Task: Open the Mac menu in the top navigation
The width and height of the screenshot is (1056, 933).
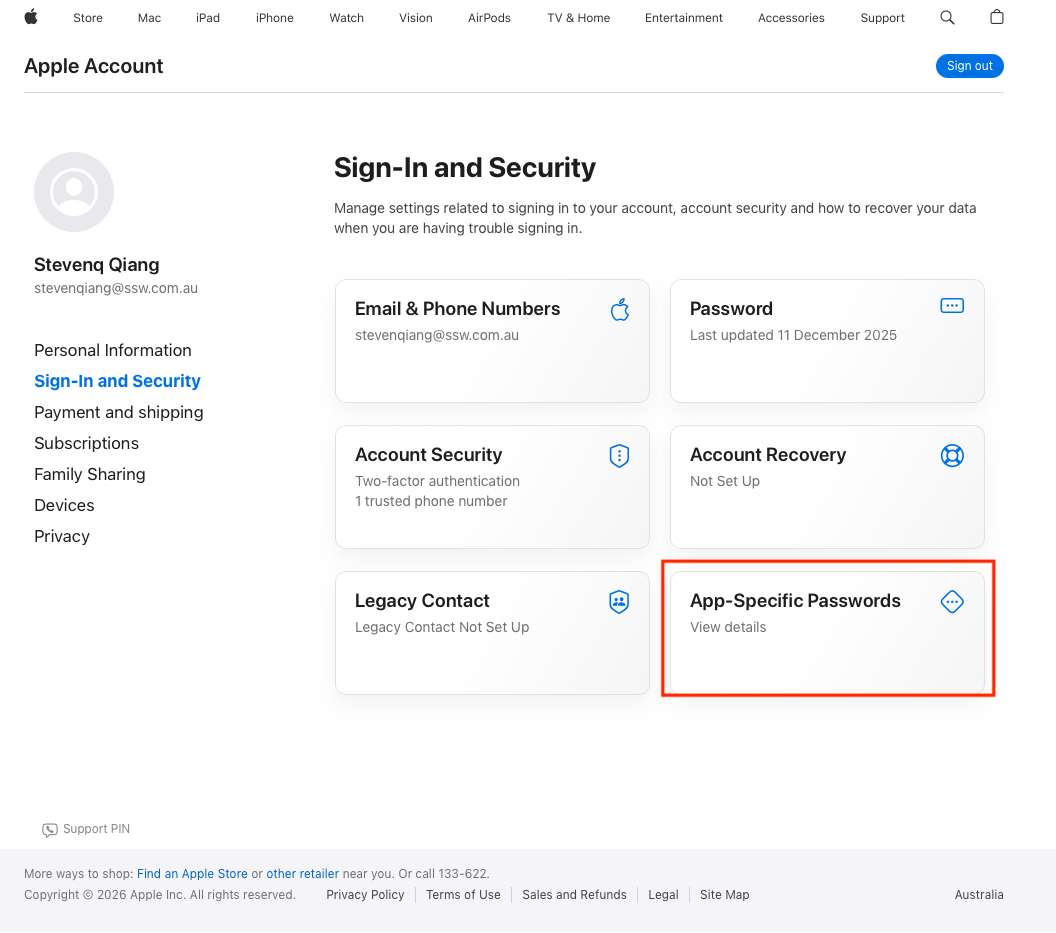Action: (149, 18)
